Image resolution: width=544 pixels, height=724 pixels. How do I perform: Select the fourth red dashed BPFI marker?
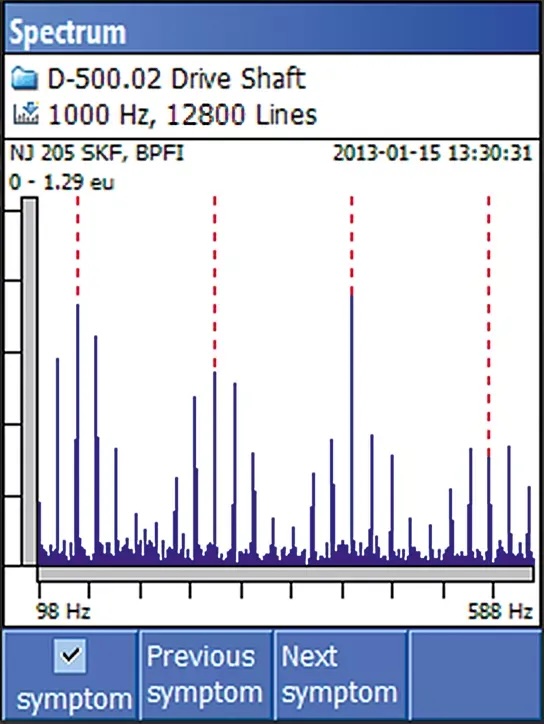[x=489, y=326]
